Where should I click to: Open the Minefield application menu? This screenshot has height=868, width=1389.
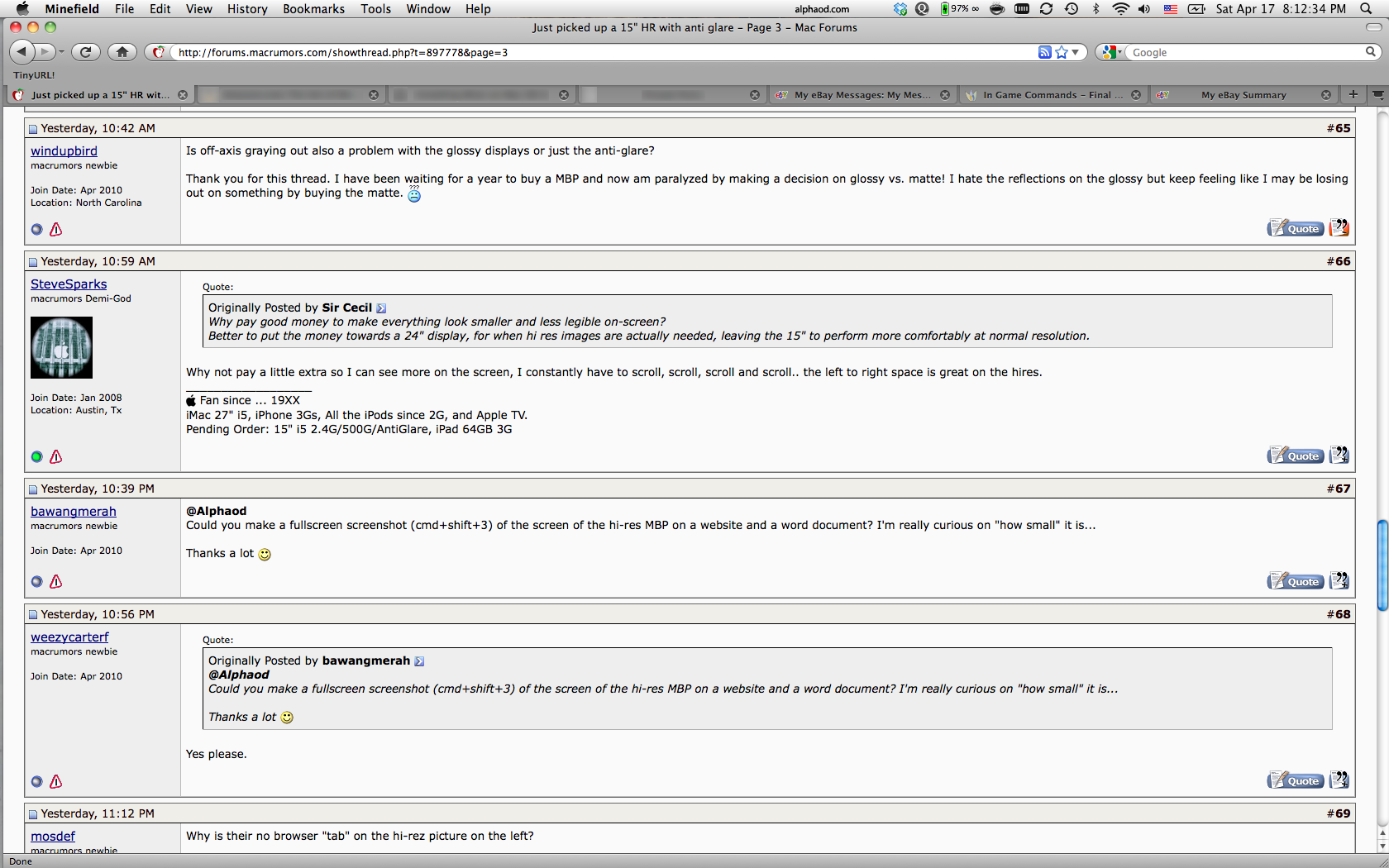click(x=72, y=9)
